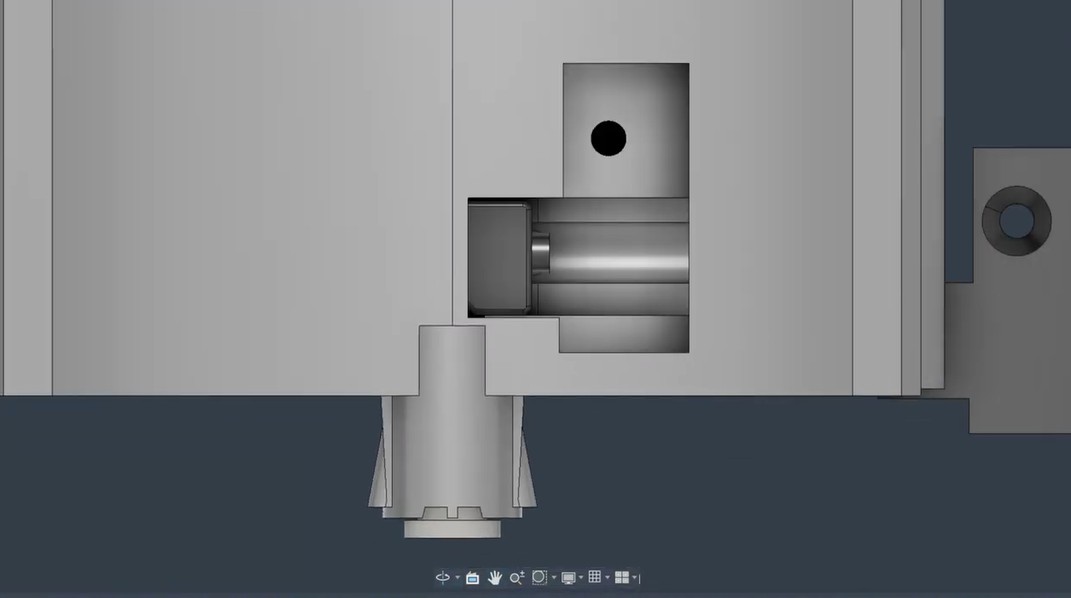
Task: Select the countersunk hole on right bracket
Action: click(x=1016, y=220)
